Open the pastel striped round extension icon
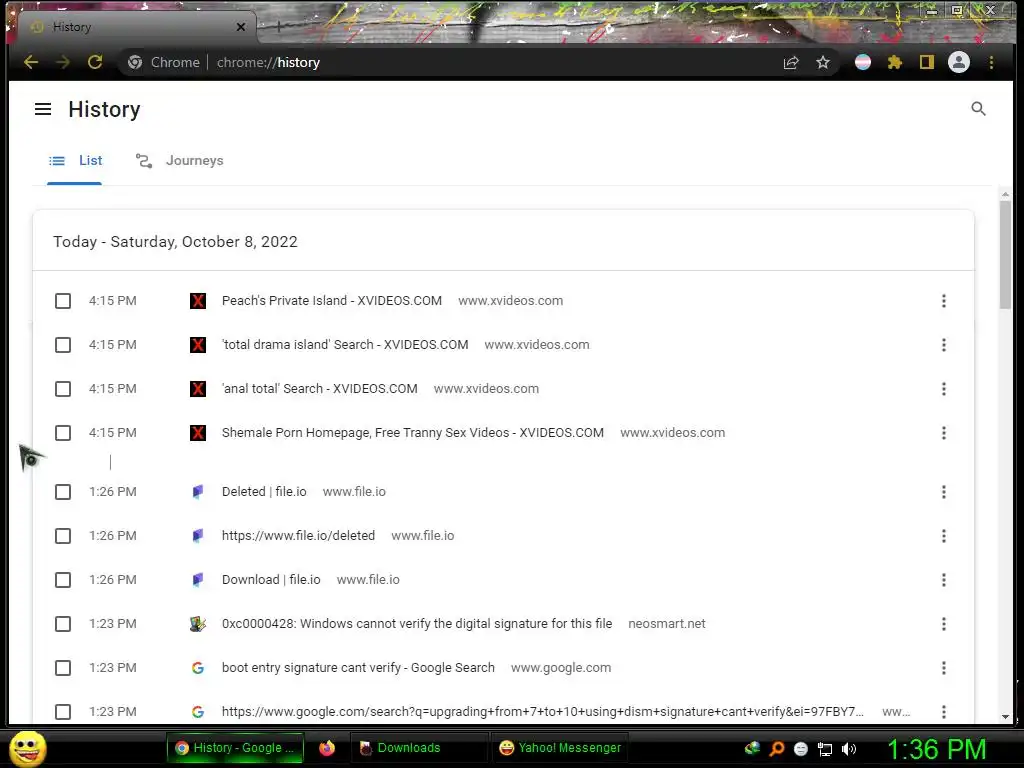Image resolution: width=1024 pixels, height=768 pixels. tap(863, 63)
